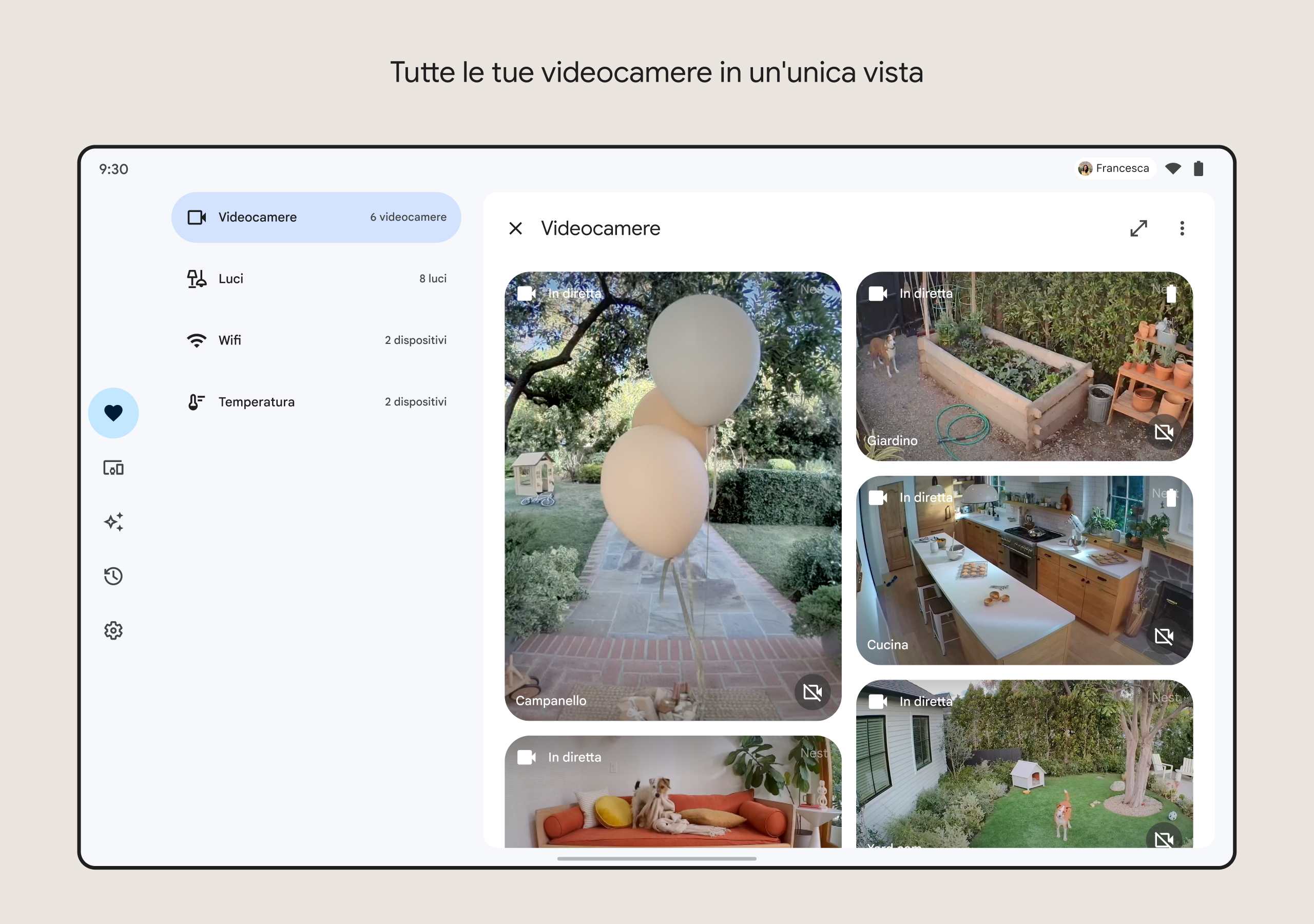The height and width of the screenshot is (924, 1314).
Task: Click the '8 luci' count text
Action: pyautogui.click(x=433, y=279)
